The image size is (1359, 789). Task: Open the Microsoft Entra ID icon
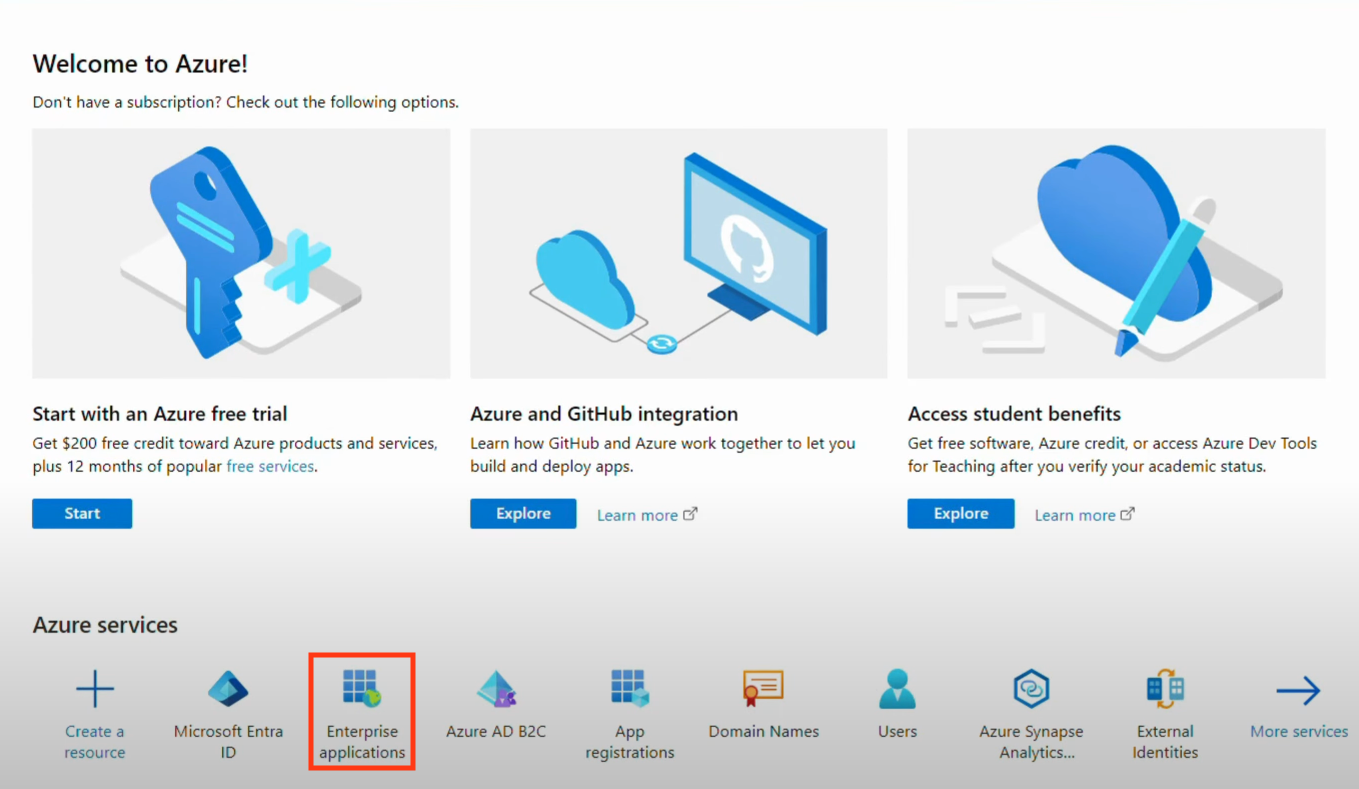point(228,690)
